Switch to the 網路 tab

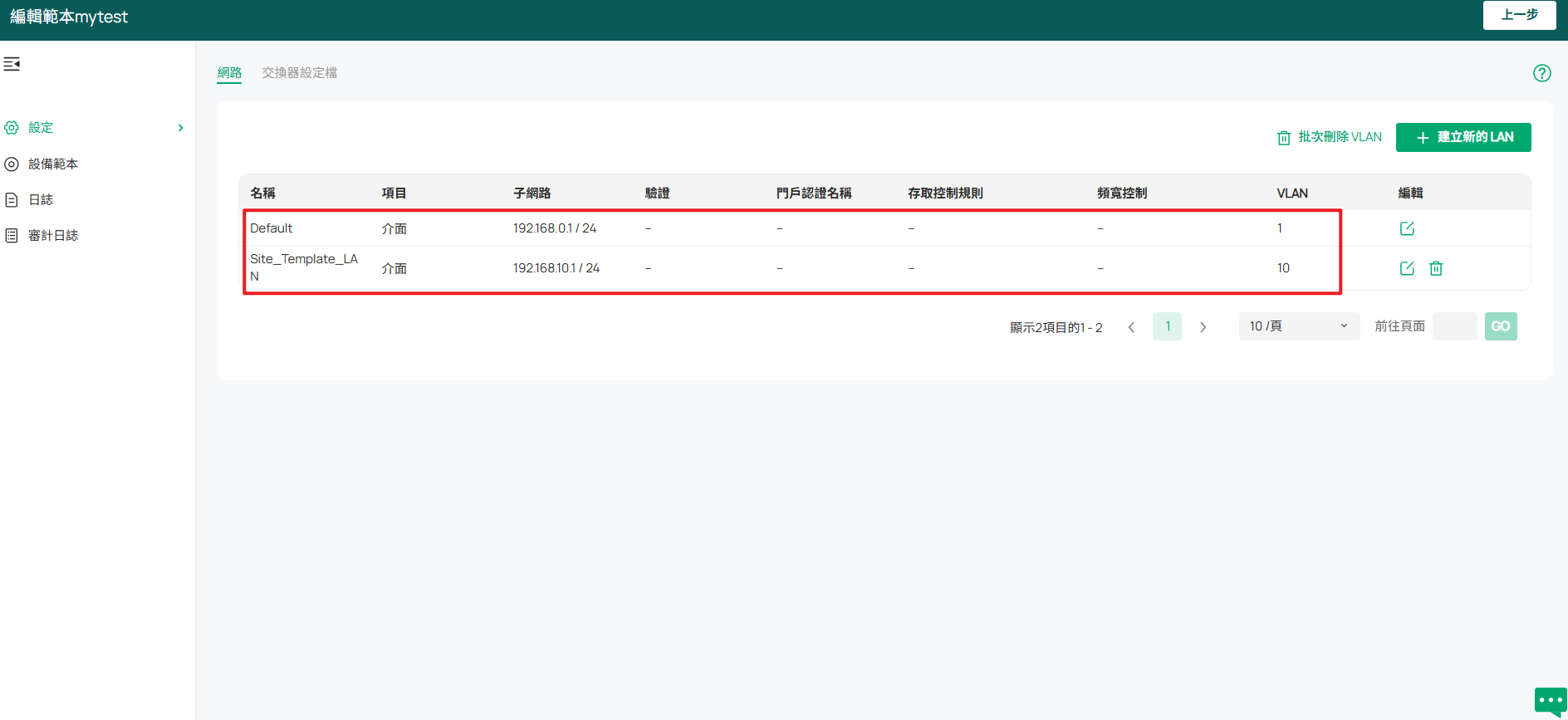point(229,73)
